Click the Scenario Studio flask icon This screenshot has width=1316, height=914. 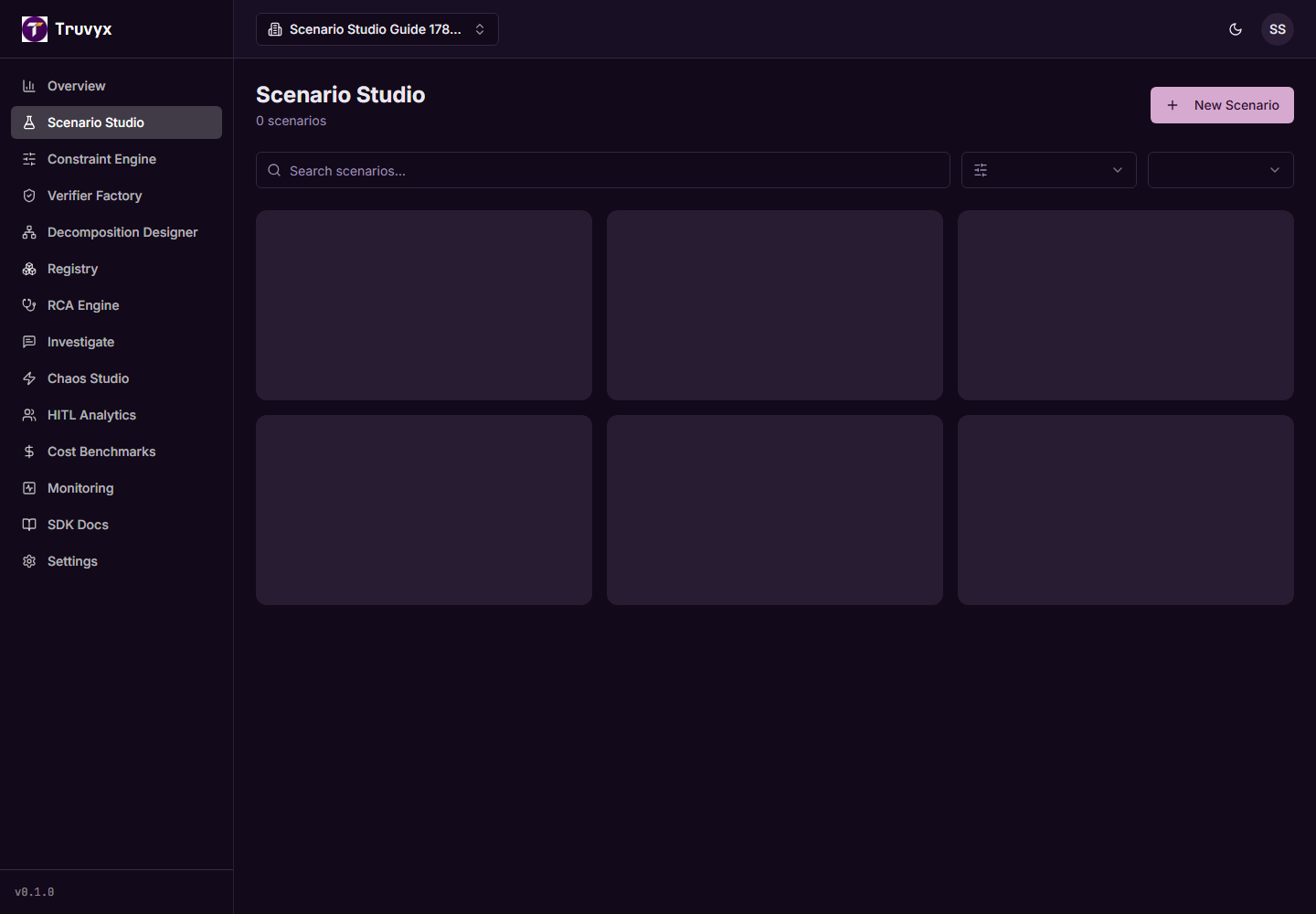29,122
